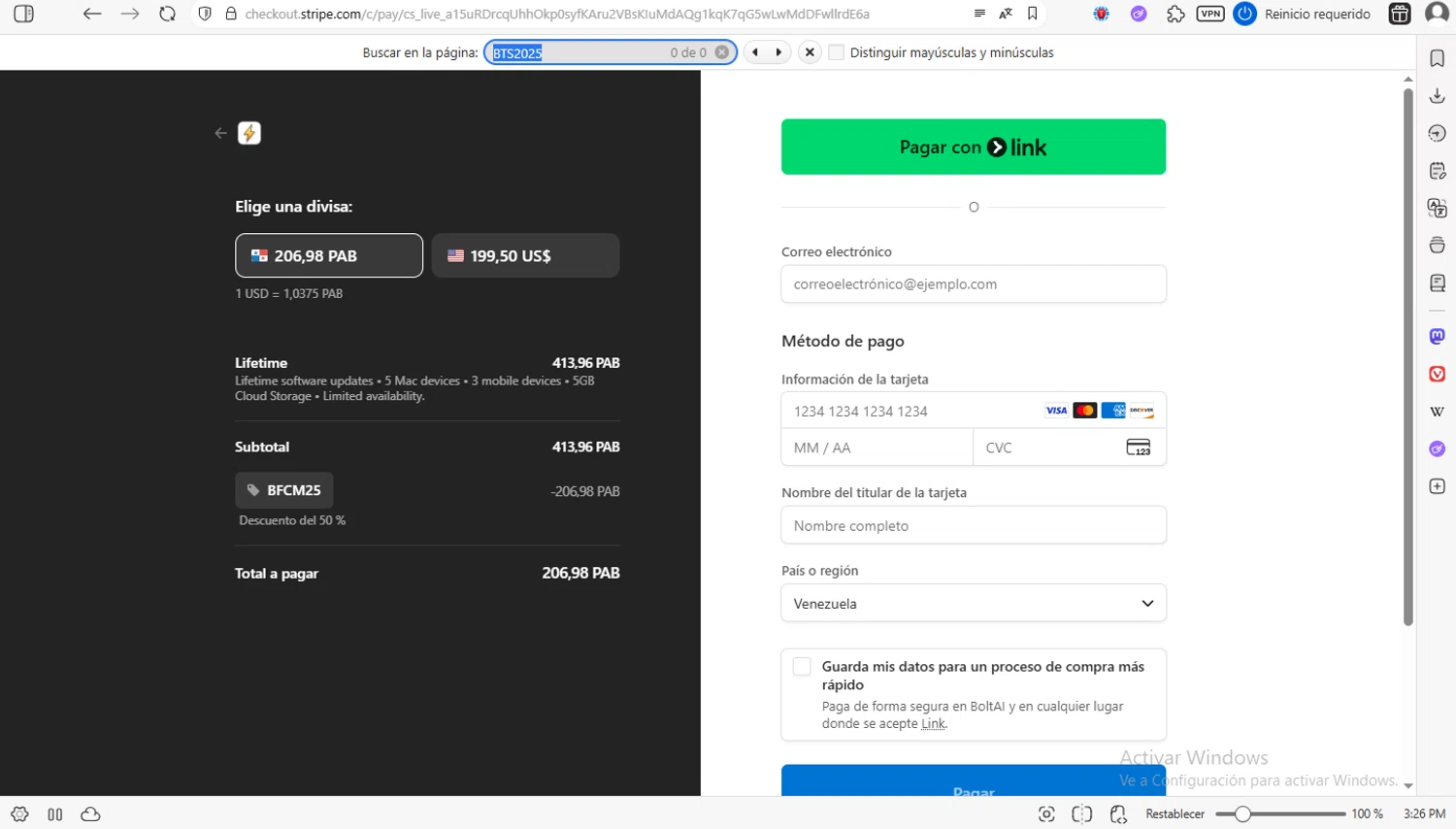1456x829 pixels.
Task: Click the BoltAI lightning logo
Action: 249,133
